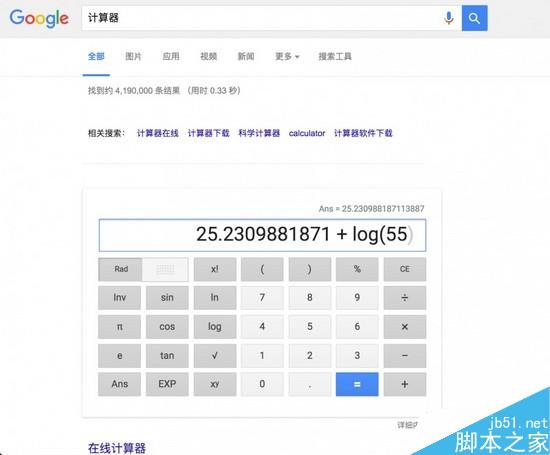Click the cos function key

[167, 327]
